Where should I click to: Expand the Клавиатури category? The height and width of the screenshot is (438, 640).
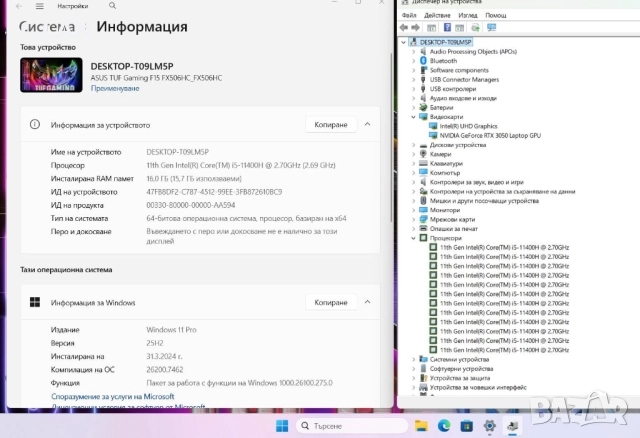coord(414,163)
